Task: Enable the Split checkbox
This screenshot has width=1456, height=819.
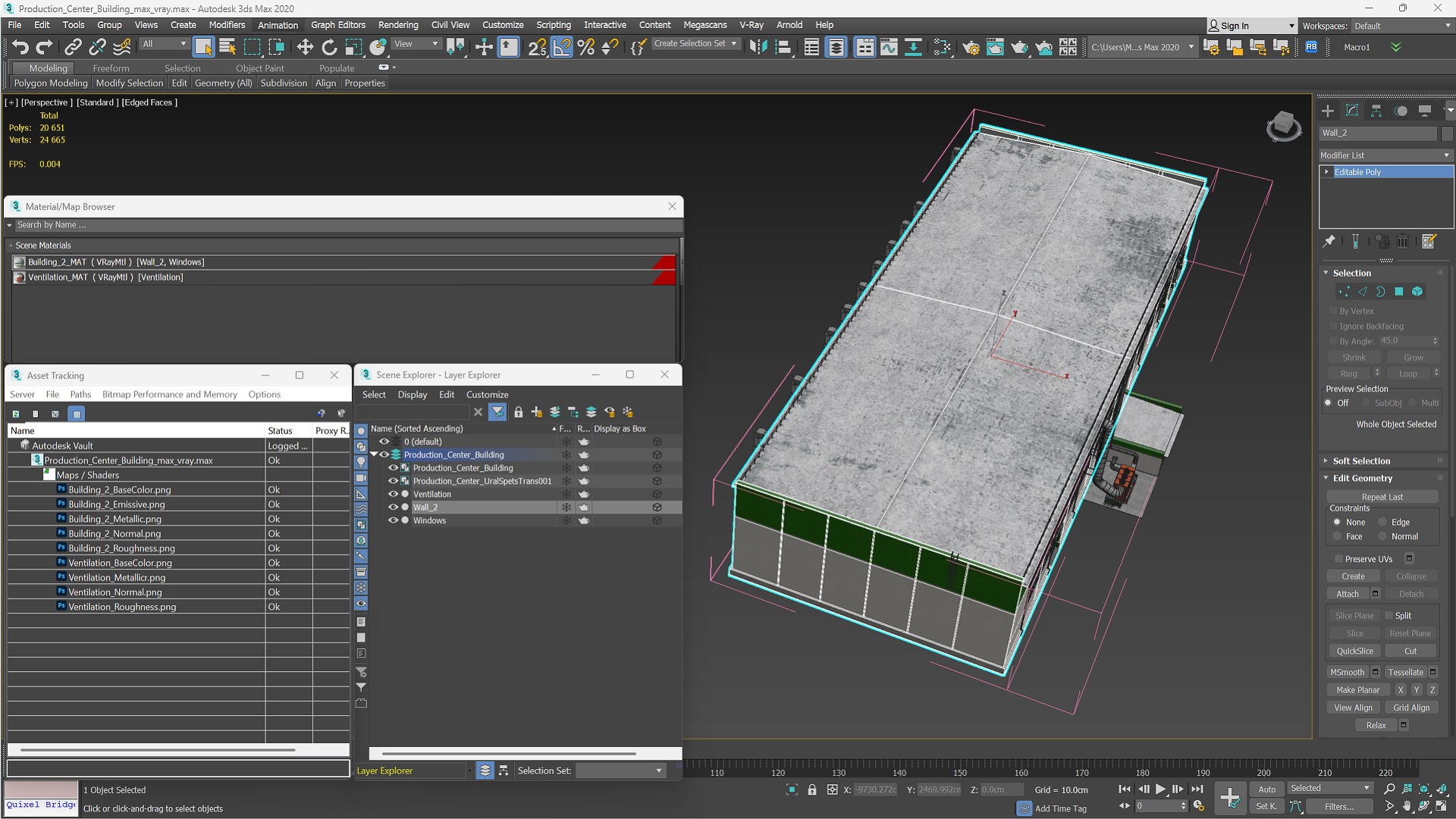Action: pyautogui.click(x=1389, y=616)
